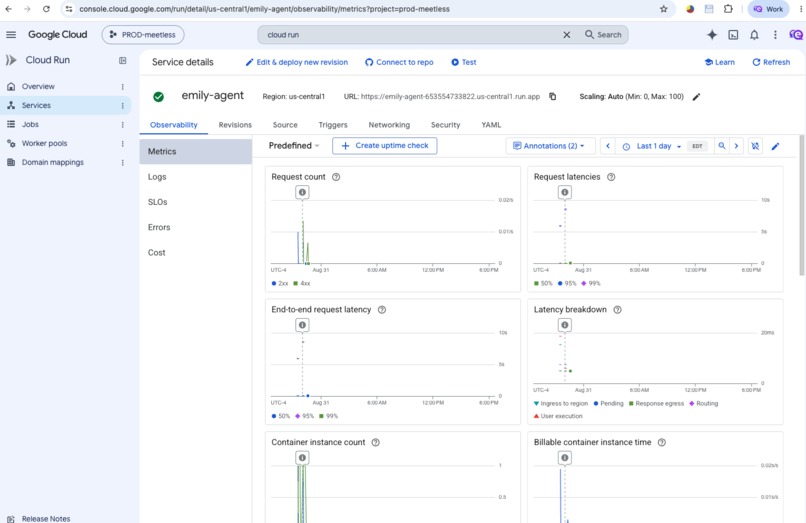Open help for End-to-end request latency
This screenshot has height=523, width=806.
tap(381, 310)
